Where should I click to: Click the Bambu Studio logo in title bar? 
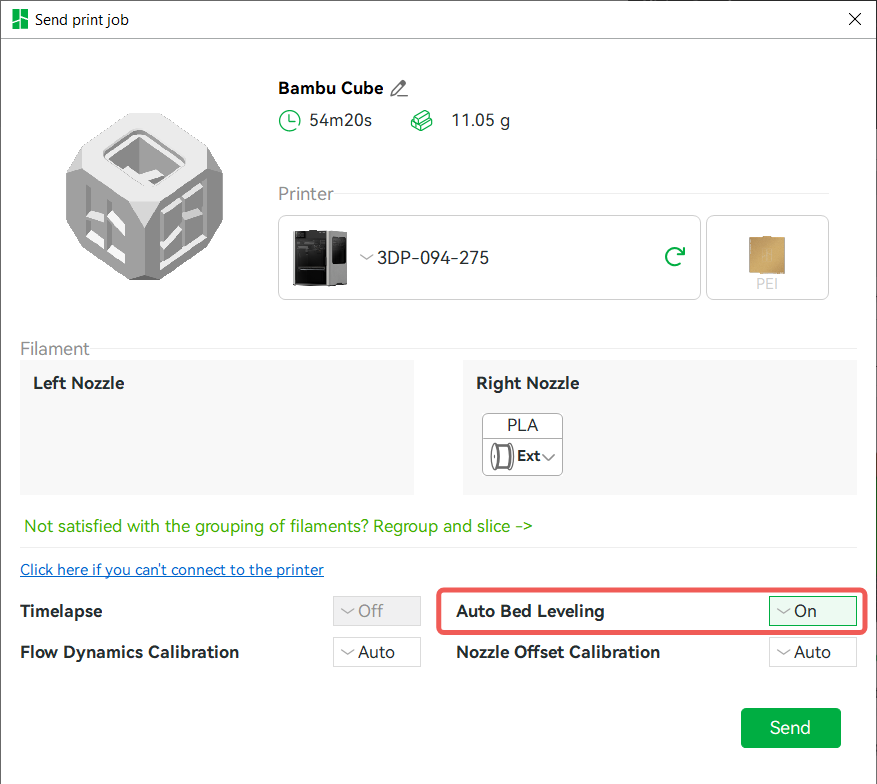click(19, 18)
